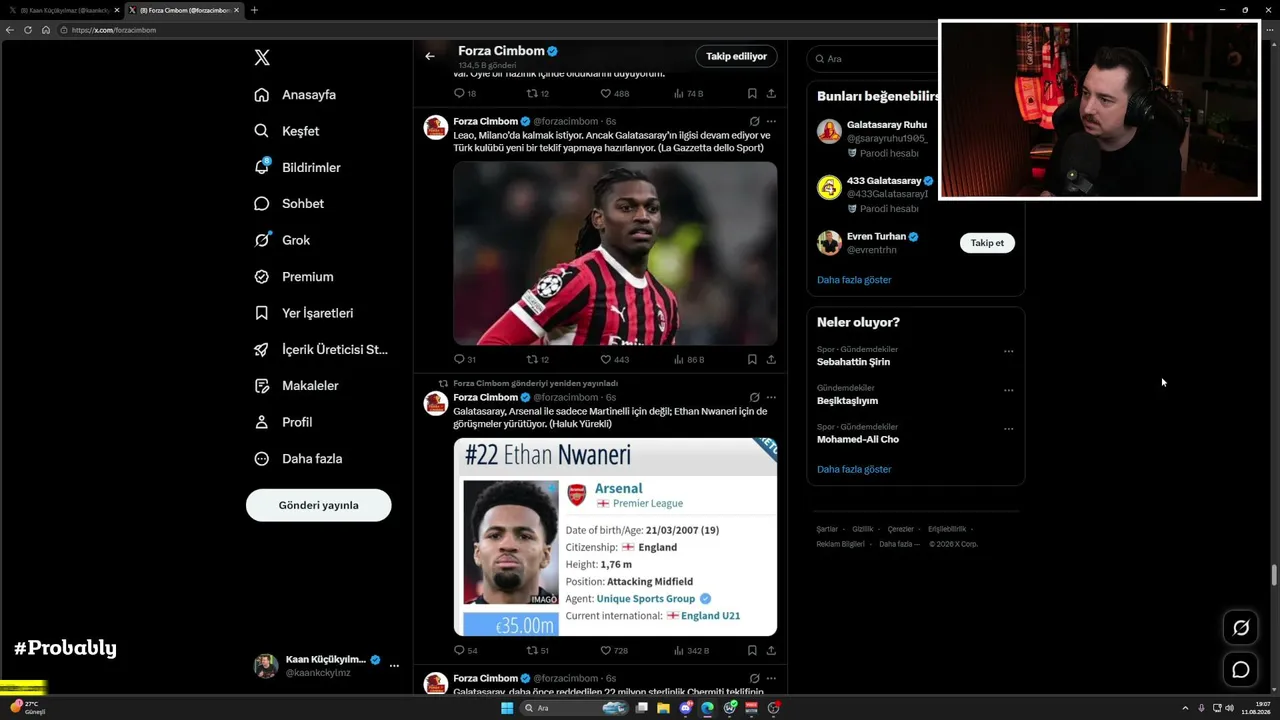Switch to the Kaan Küçükyılmaz browser tab
The image size is (1280, 720).
[x=62, y=10]
